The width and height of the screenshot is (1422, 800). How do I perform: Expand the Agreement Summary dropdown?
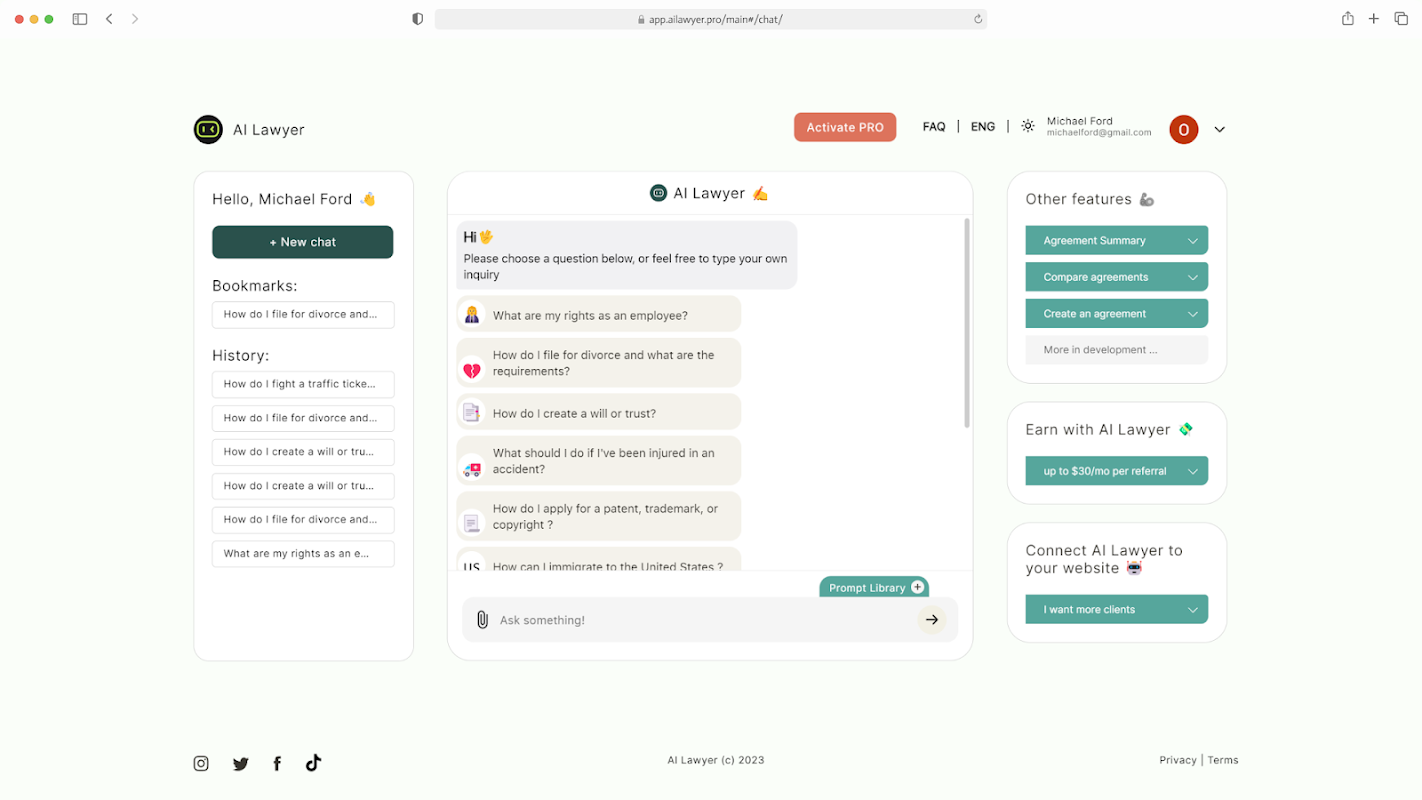point(1116,240)
